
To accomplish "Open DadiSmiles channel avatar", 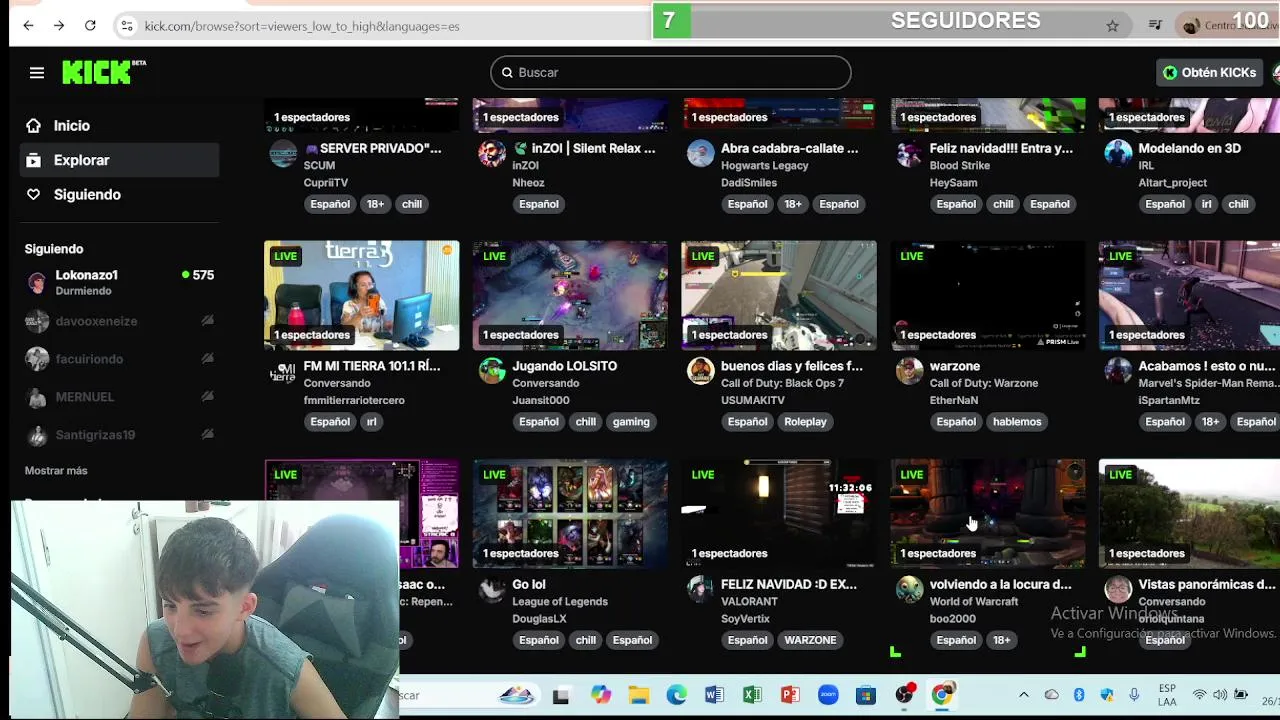I will tap(701, 154).
